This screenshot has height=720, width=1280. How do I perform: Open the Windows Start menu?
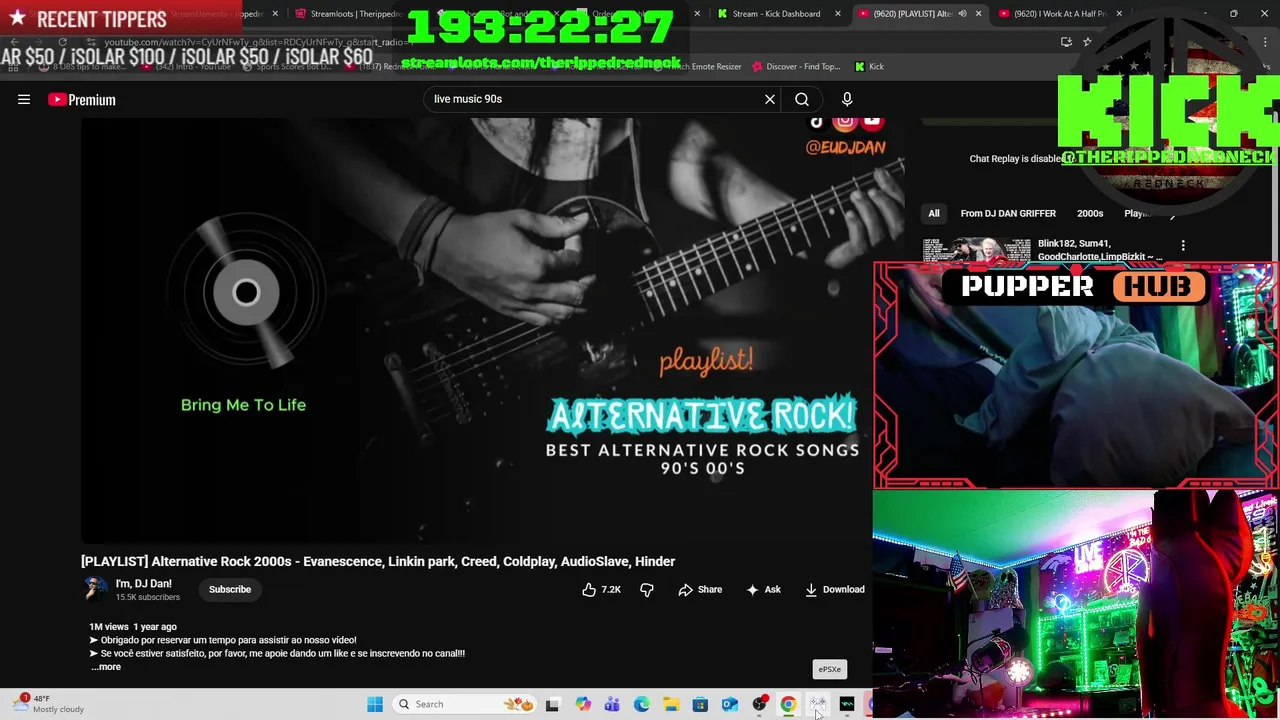(375, 704)
